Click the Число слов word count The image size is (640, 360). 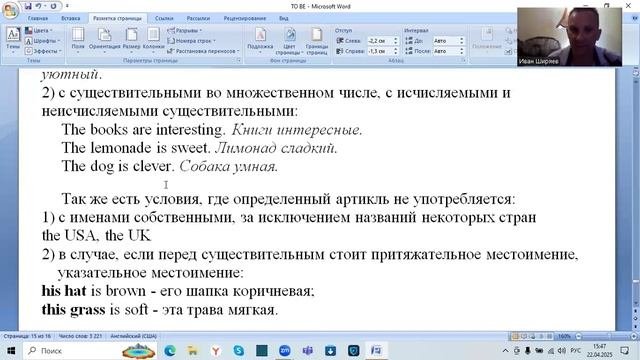point(80,336)
